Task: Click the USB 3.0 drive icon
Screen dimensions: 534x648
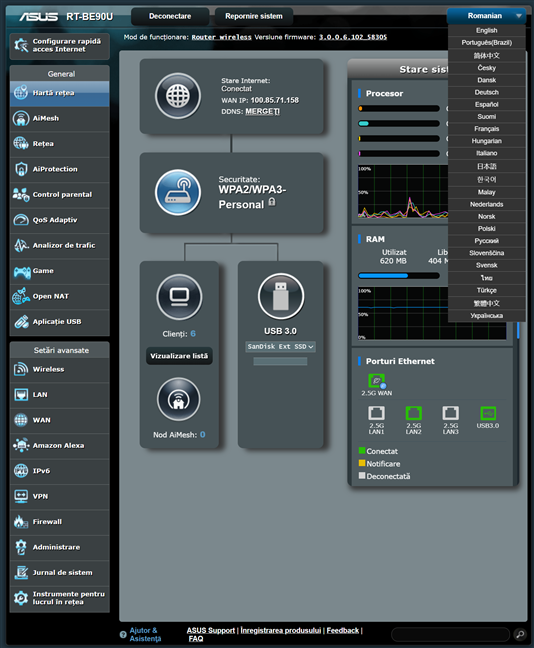Action: pyautogui.click(x=281, y=296)
